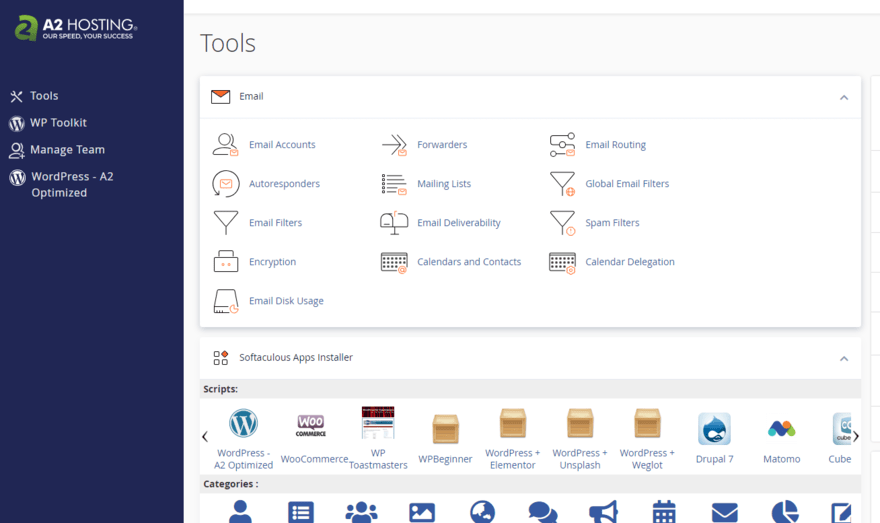Open the Autoresponders link
Screen dimensions: 880x523
click(285, 184)
